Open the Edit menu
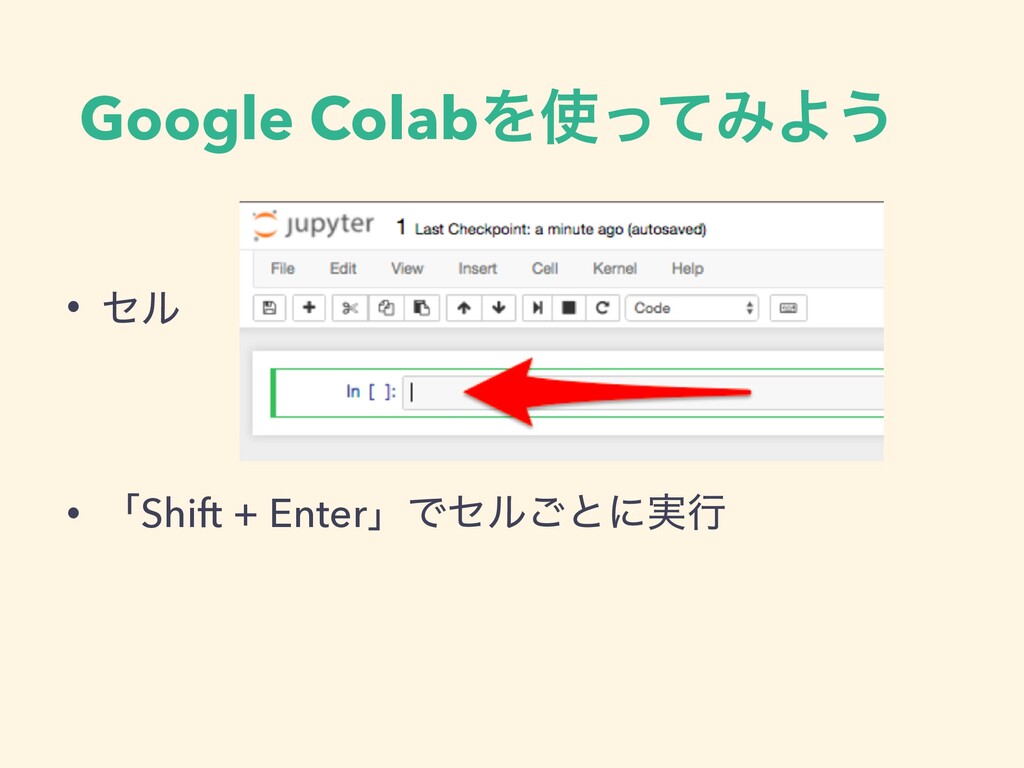This screenshot has width=1024, height=768. 343,268
